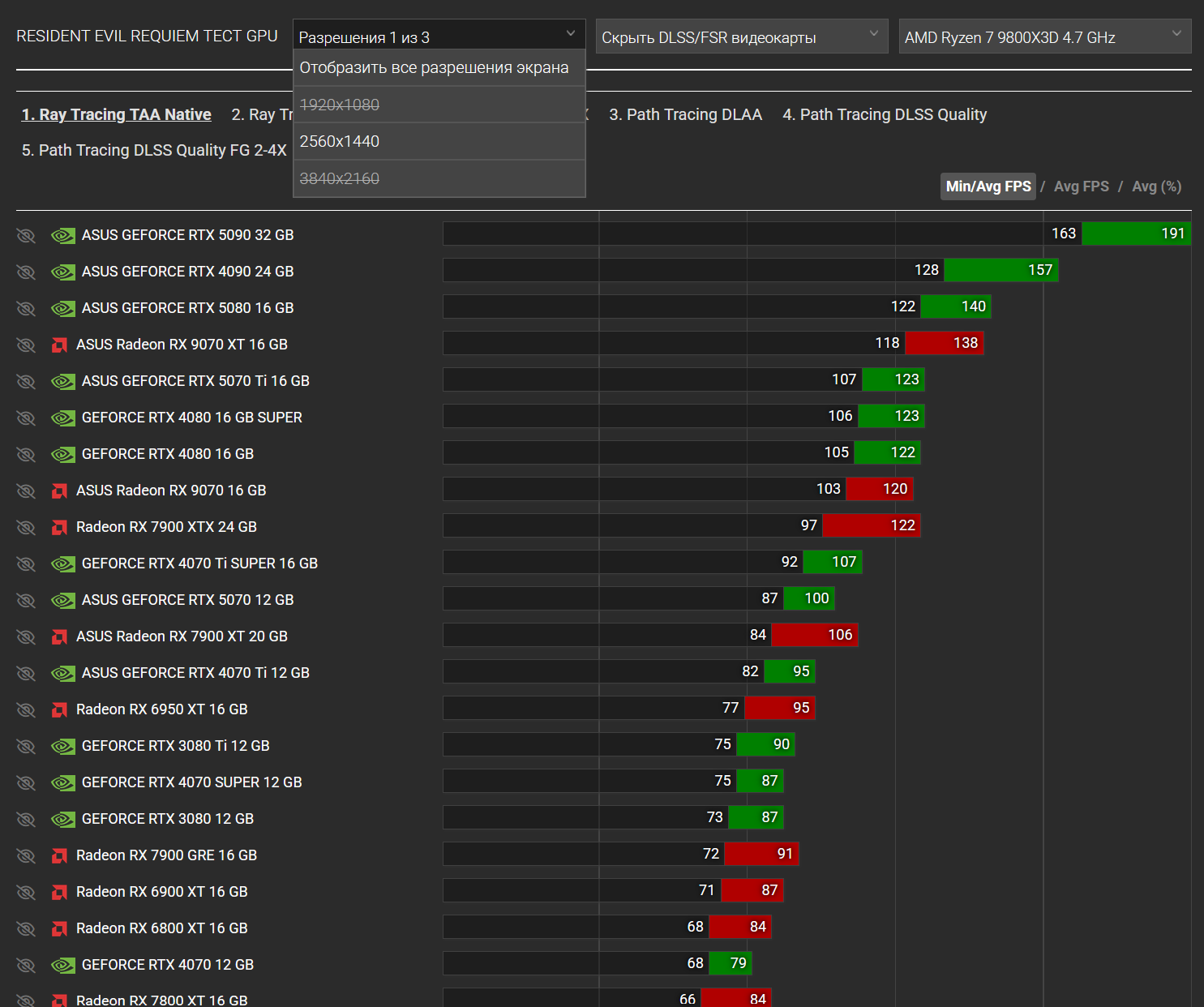Click Nvidia logo beside RTX 5090 32 GB
The image size is (1204, 1007).
63,235
